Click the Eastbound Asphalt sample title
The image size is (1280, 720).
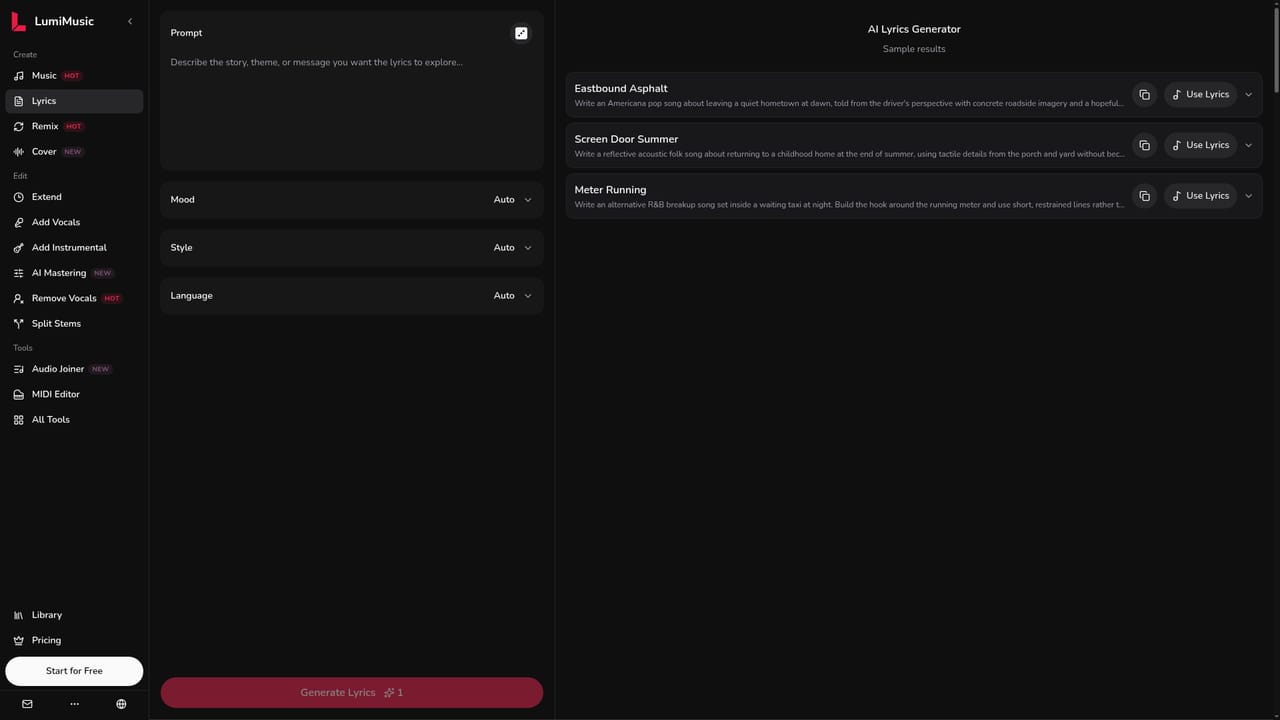click(x=621, y=89)
